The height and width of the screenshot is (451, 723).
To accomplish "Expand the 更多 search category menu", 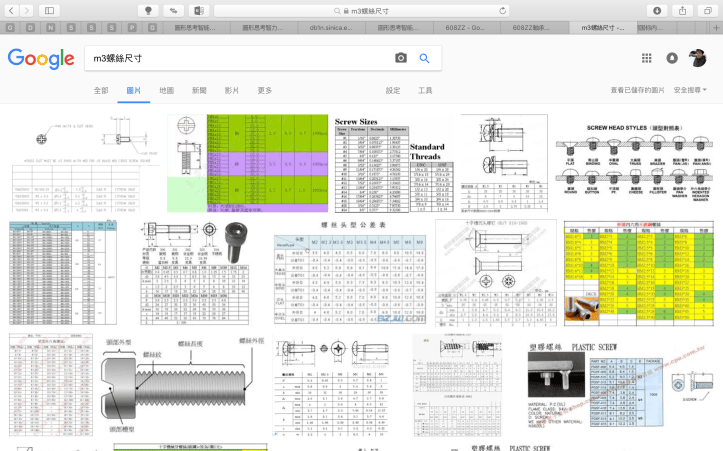I will point(264,90).
